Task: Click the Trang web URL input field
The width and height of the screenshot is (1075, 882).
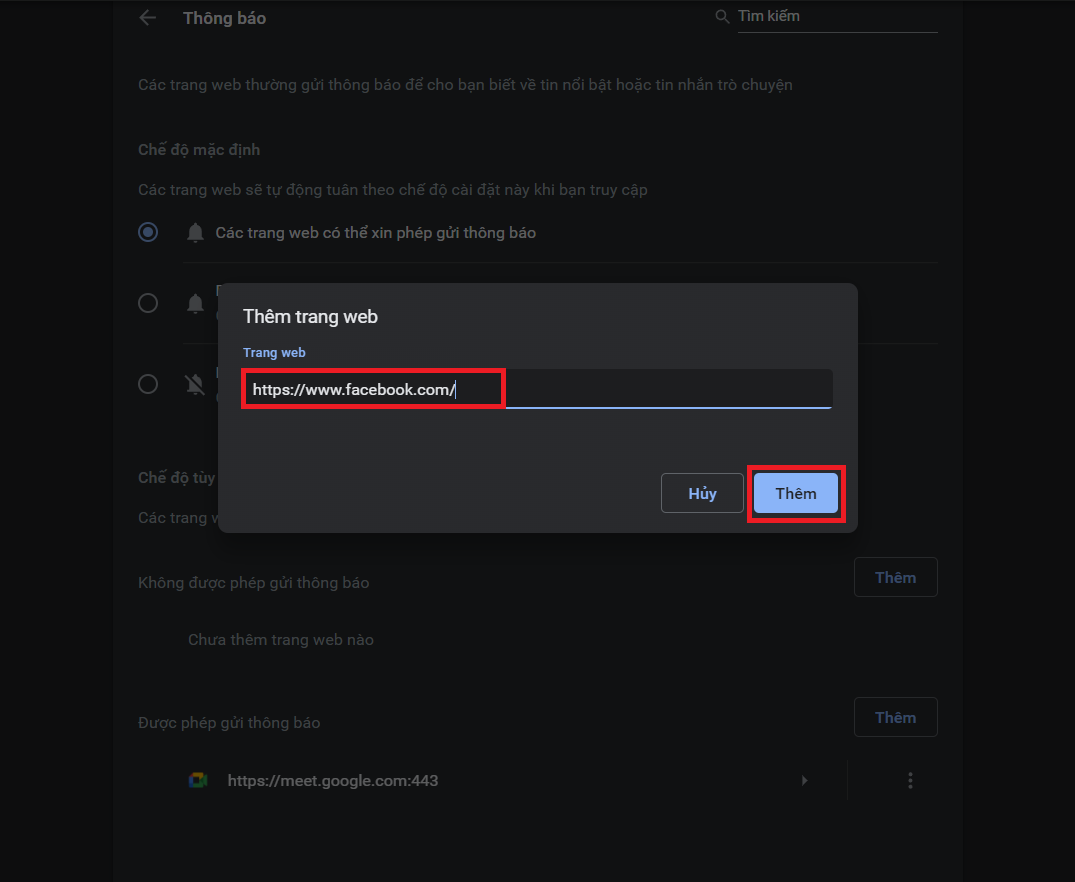Action: (x=538, y=390)
